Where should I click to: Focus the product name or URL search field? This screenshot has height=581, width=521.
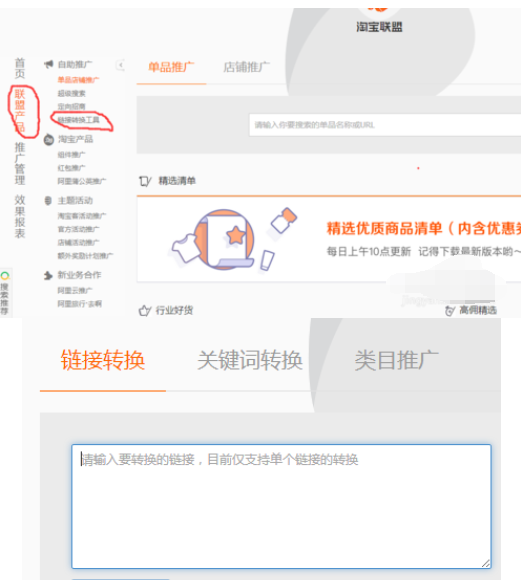pyautogui.click(x=385, y=125)
